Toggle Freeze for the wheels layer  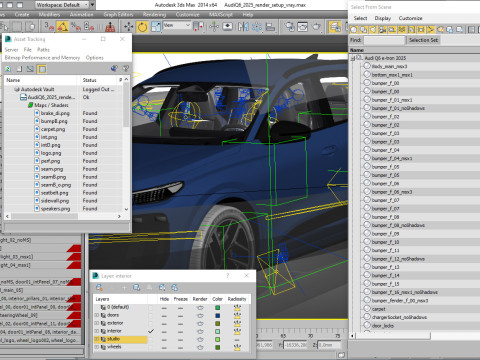click(x=180, y=347)
